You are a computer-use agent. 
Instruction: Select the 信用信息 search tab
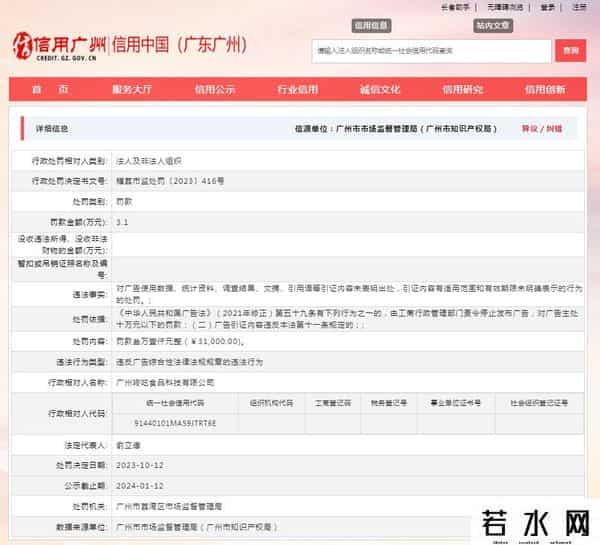coord(371,26)
